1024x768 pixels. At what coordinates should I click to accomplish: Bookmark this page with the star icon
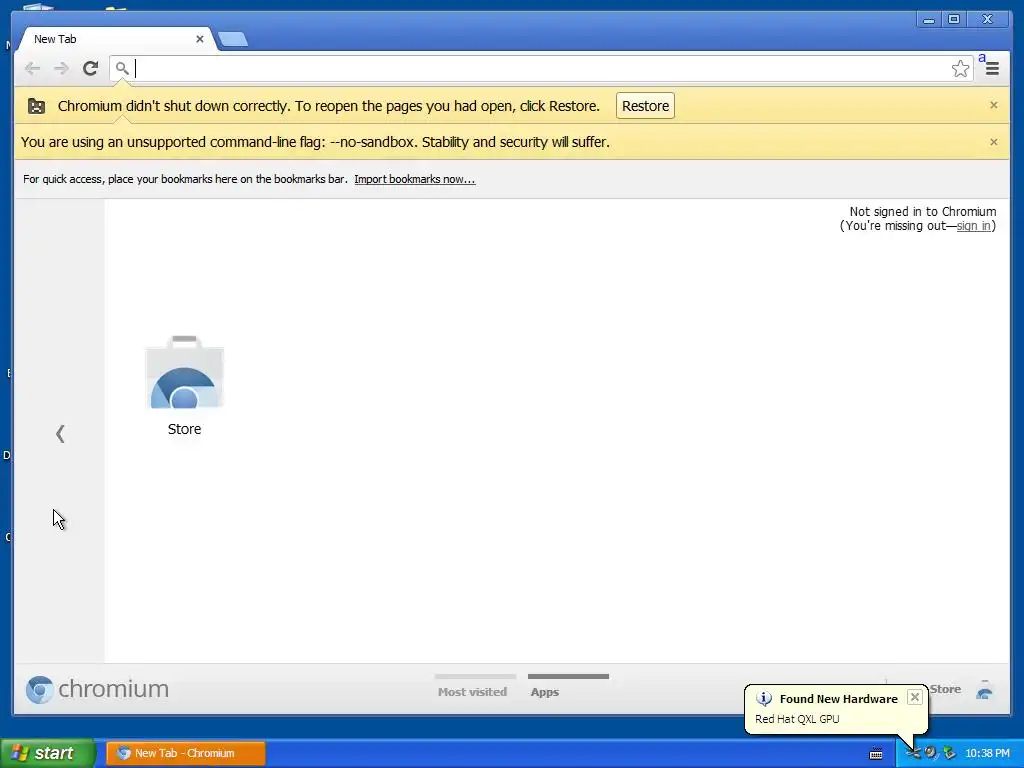point(960,69)
